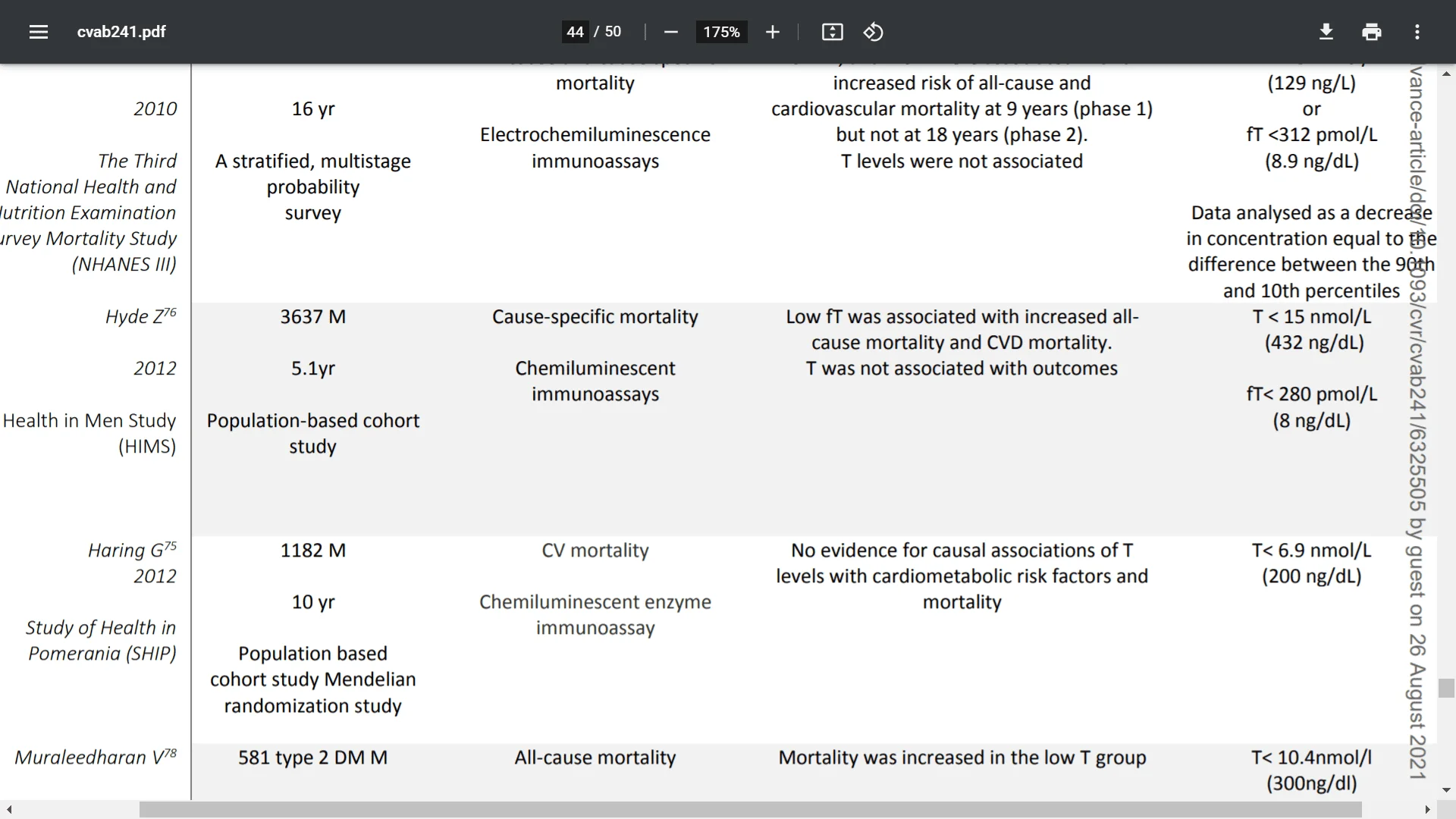Click the fit to page icon
The width and height of the screenshot is (1456, 819).
tap(832, 32)
